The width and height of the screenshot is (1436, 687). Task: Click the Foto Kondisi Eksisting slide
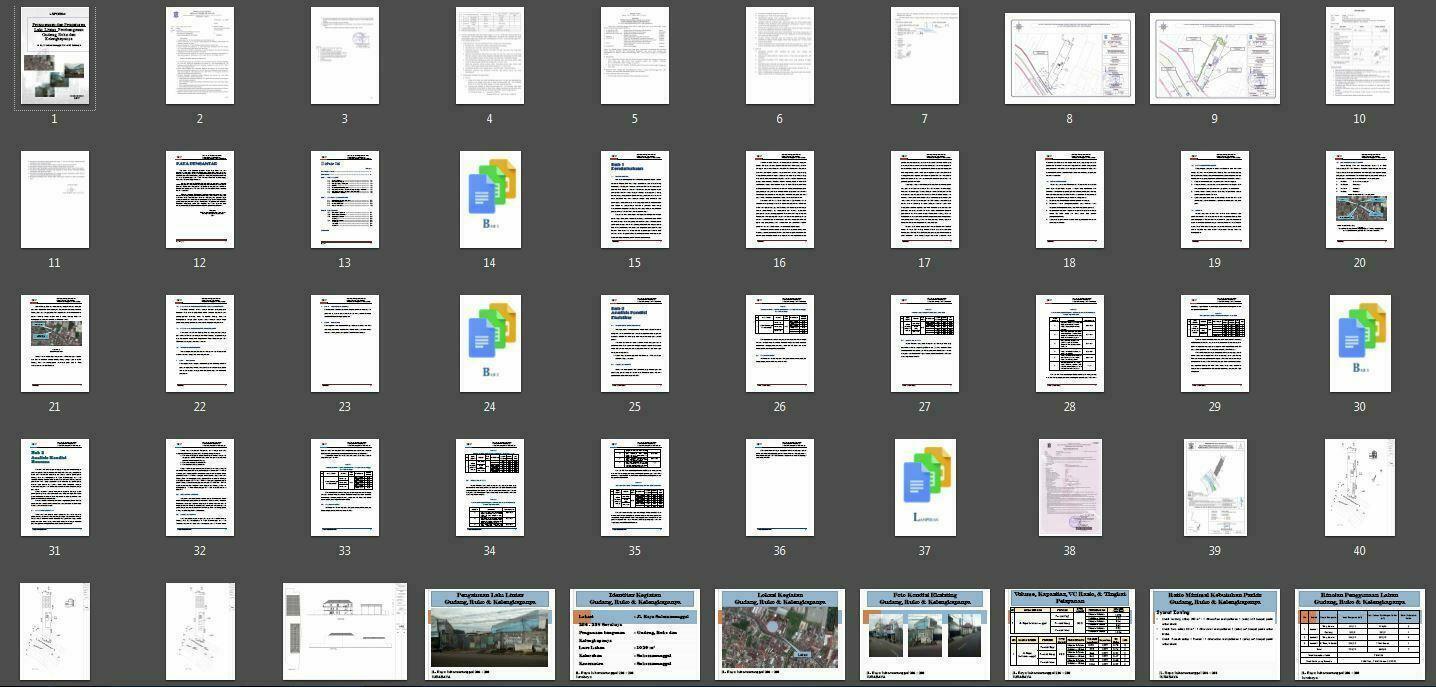(925, 634)
